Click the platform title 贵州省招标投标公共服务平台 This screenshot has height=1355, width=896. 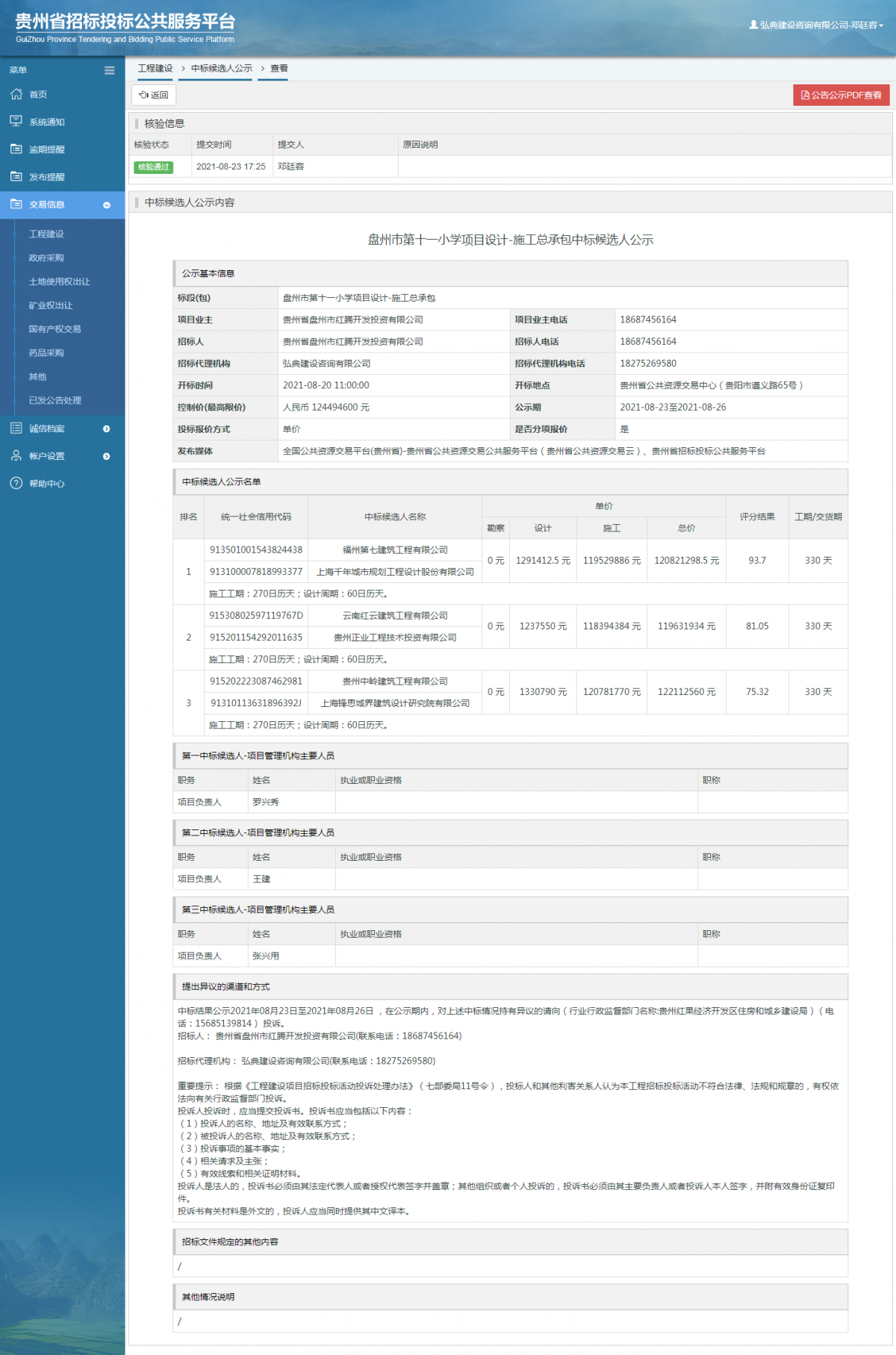point(125,22)
